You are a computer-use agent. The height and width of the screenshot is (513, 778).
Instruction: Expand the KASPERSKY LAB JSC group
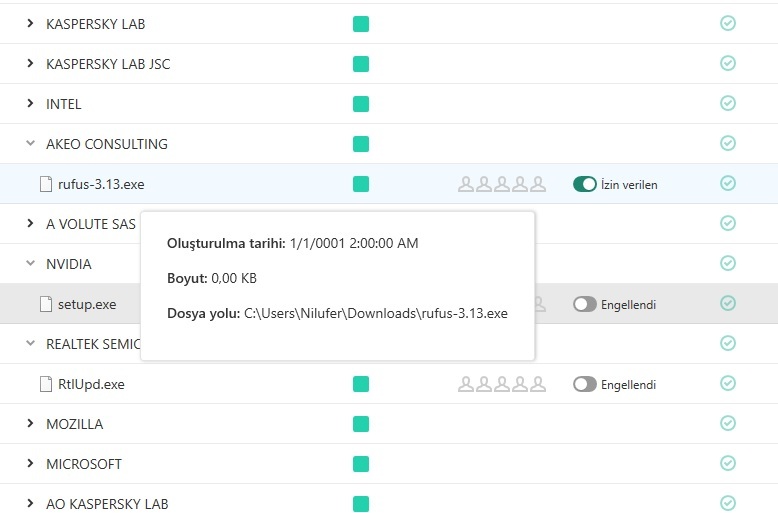pos(30,63)
